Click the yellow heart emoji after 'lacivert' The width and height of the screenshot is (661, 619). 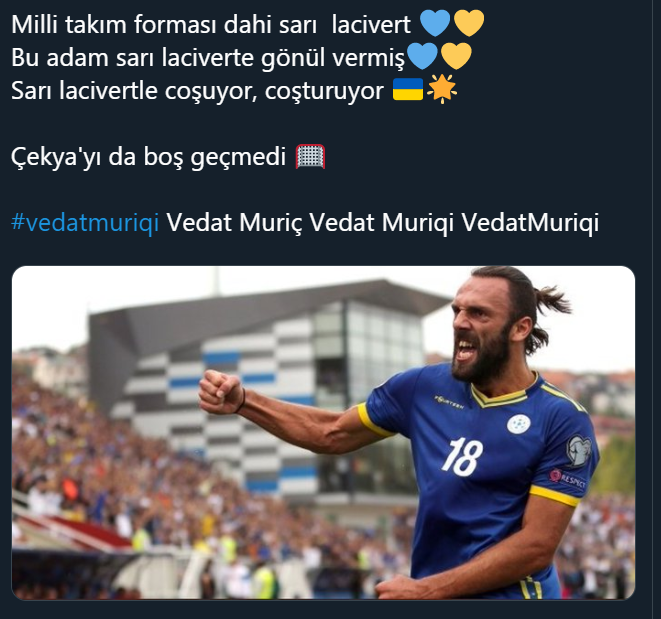[x=469, y=24]
